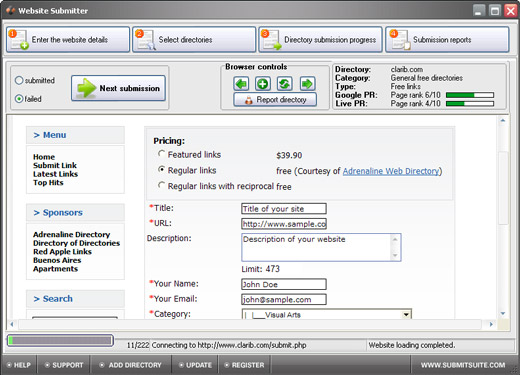Click the Your Name field
This screenshot has width=520, height=375.
(x=284, y=284)
